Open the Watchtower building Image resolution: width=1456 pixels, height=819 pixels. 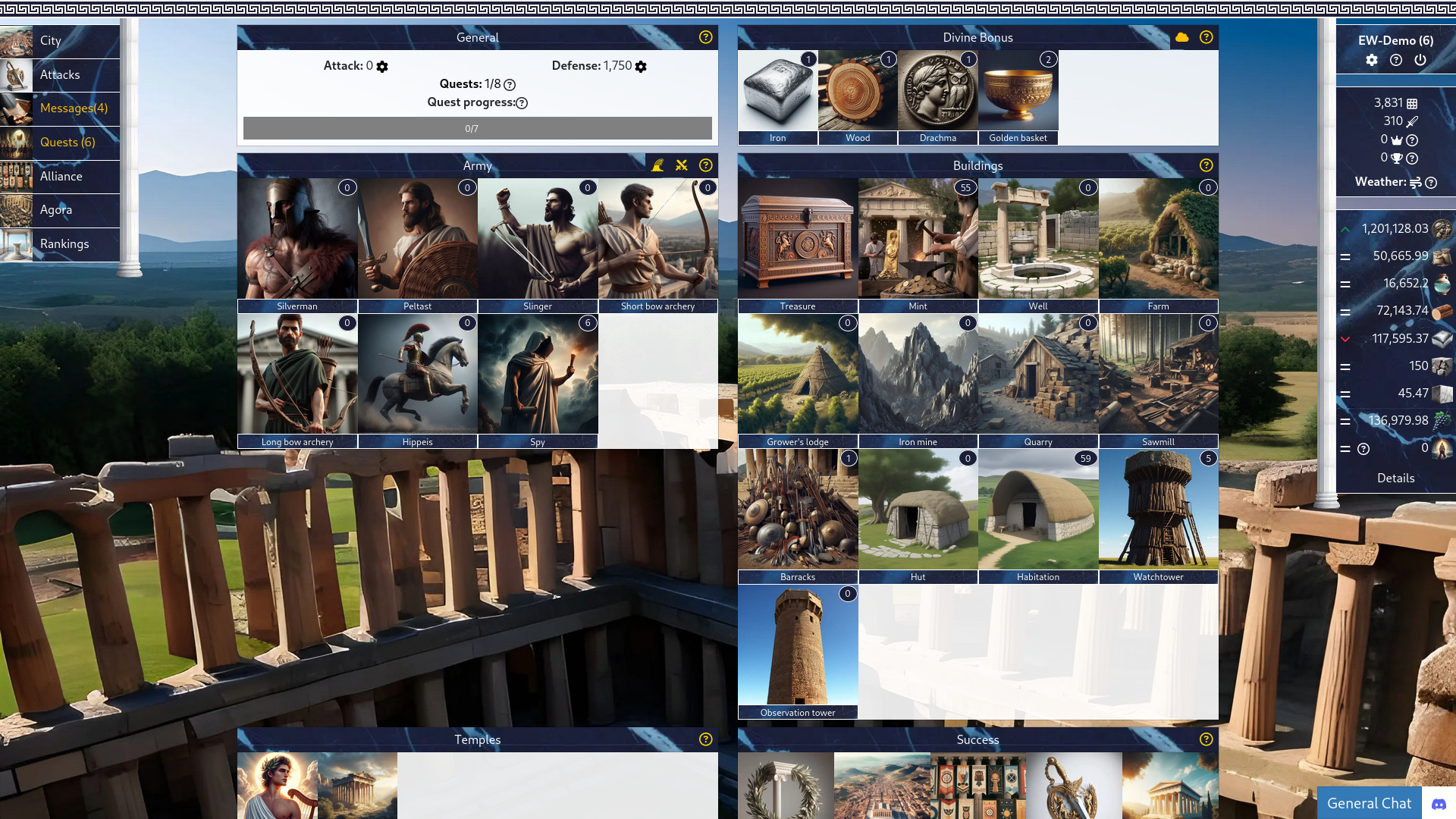point(1159,516)
